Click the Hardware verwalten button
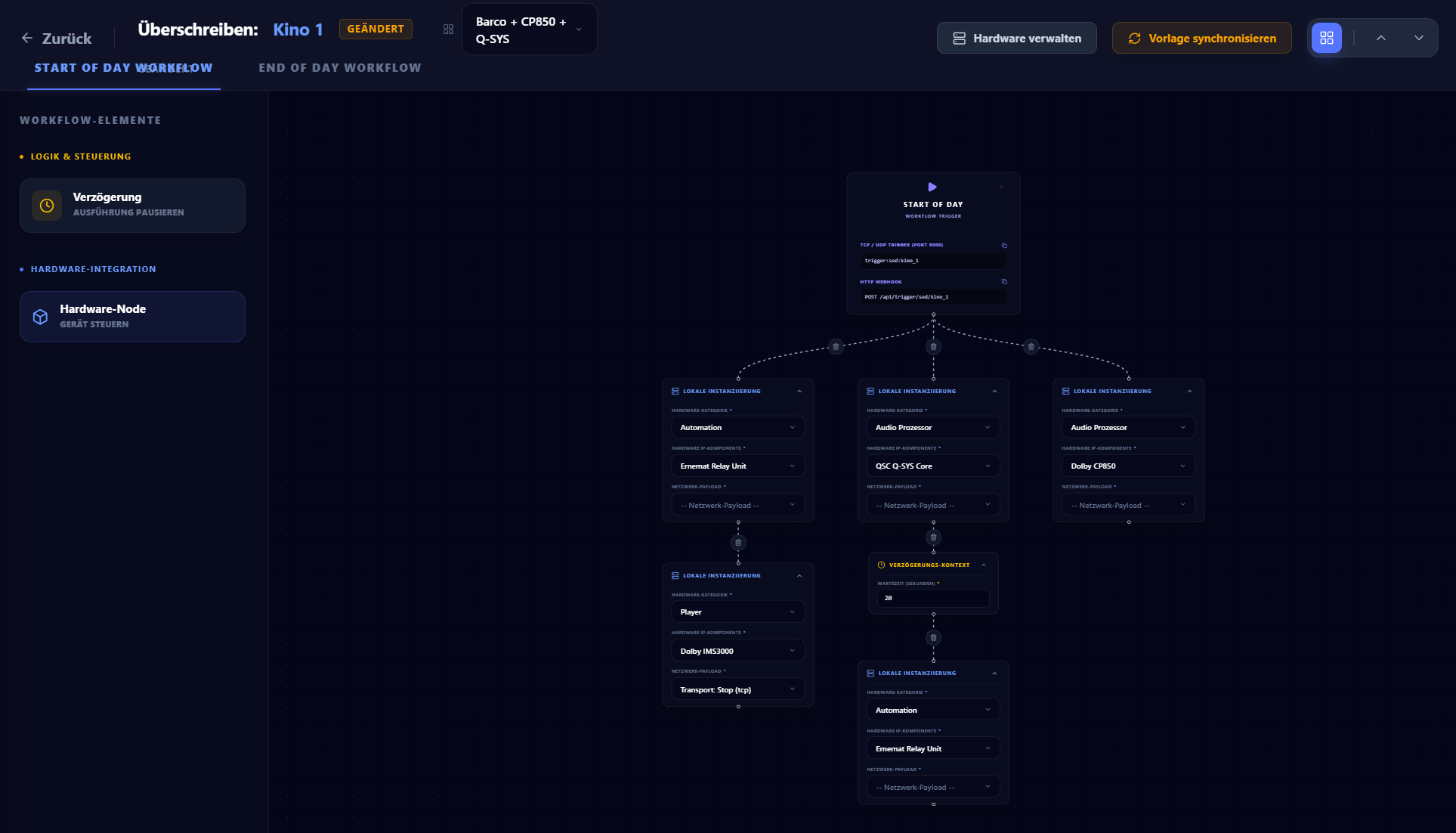 1016,37
